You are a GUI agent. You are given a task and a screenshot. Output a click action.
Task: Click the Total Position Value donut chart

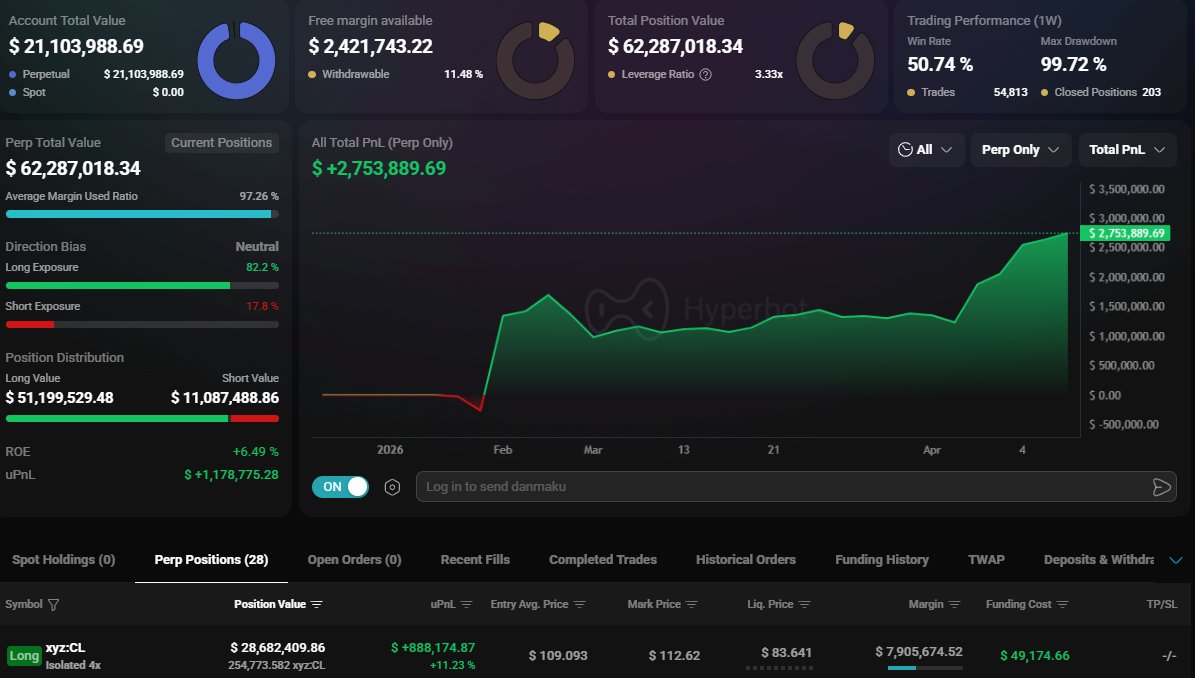tap(835, 60)
